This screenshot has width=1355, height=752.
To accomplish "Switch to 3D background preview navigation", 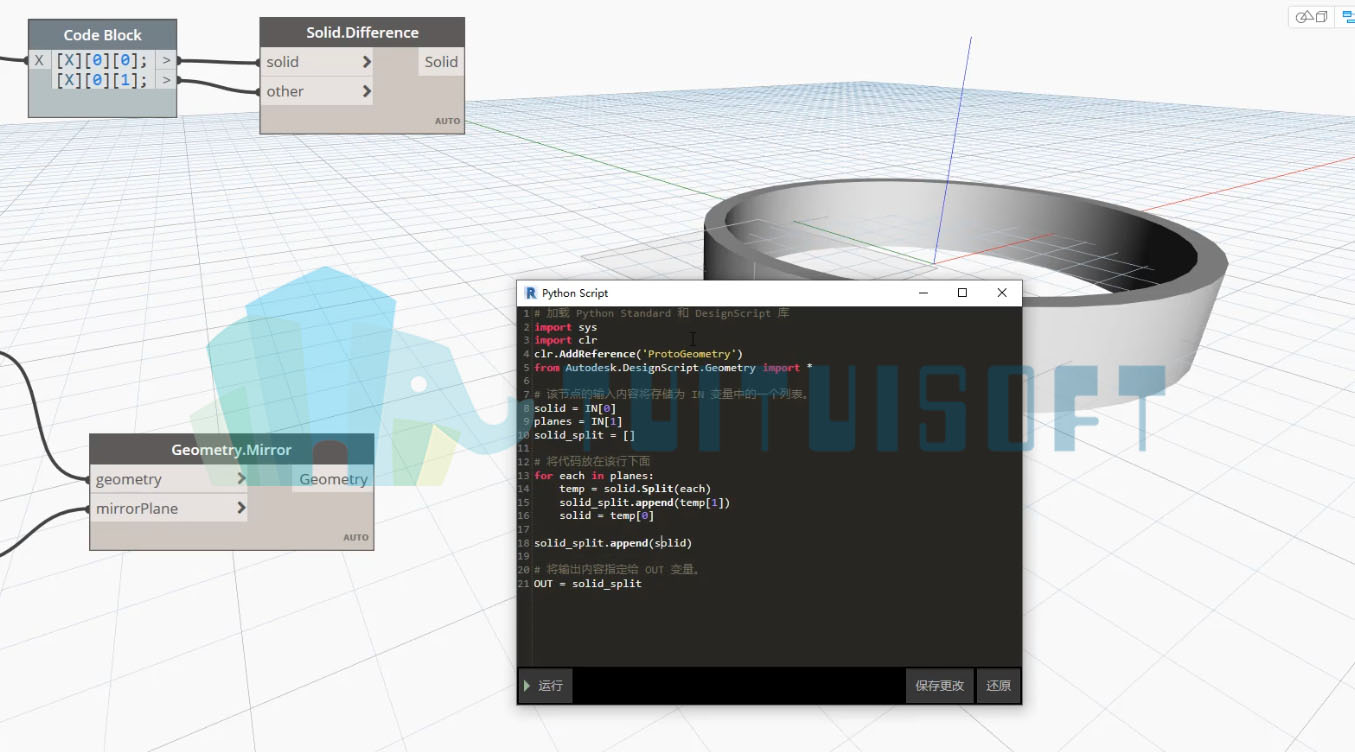I will point(1311,17).
